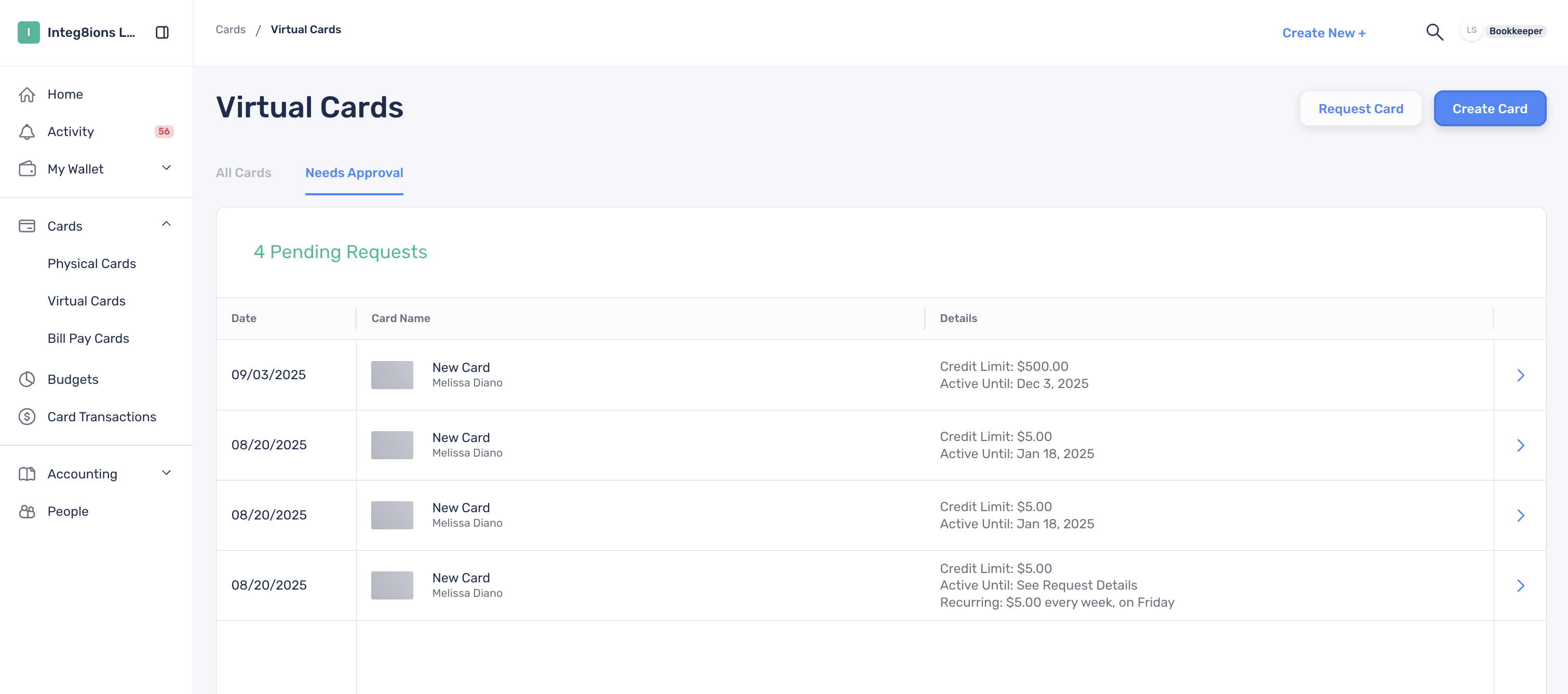Switch to the All Cards tab
Viewport: 1568px width, 694px height.
(244, 173)
